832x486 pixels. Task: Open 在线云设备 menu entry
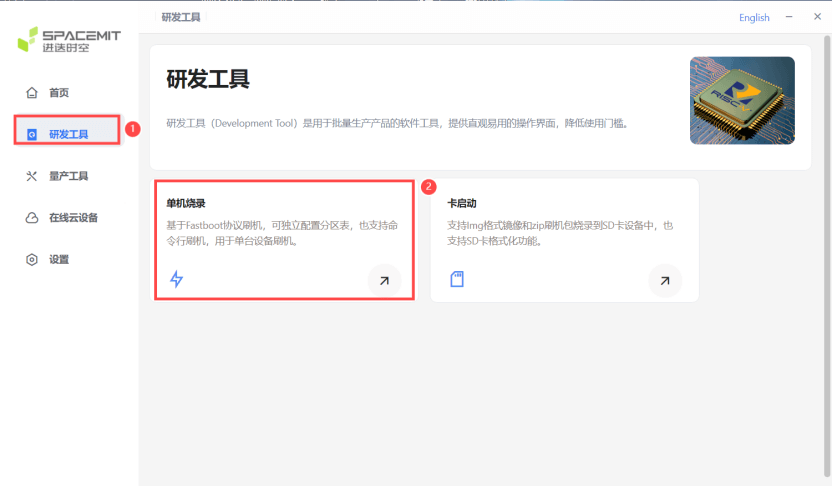(73, 218)
